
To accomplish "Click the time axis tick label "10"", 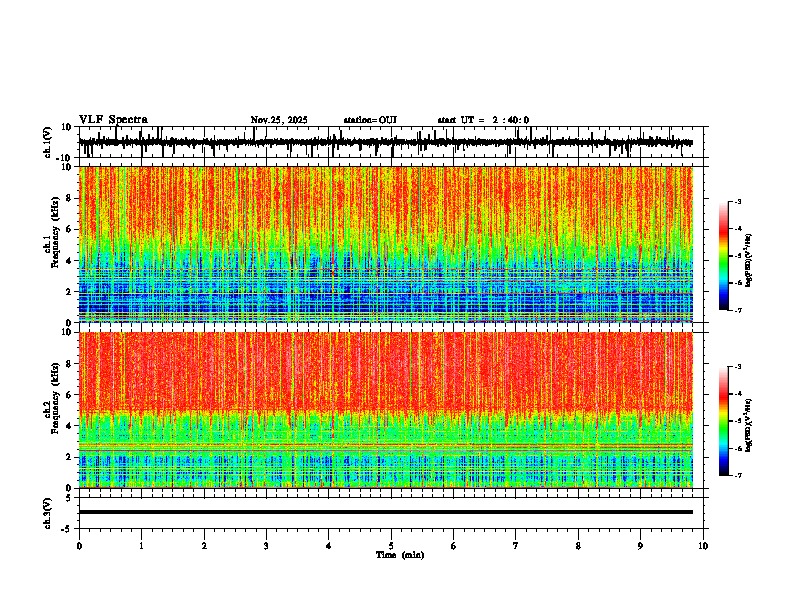I will [x=703, y=546].
